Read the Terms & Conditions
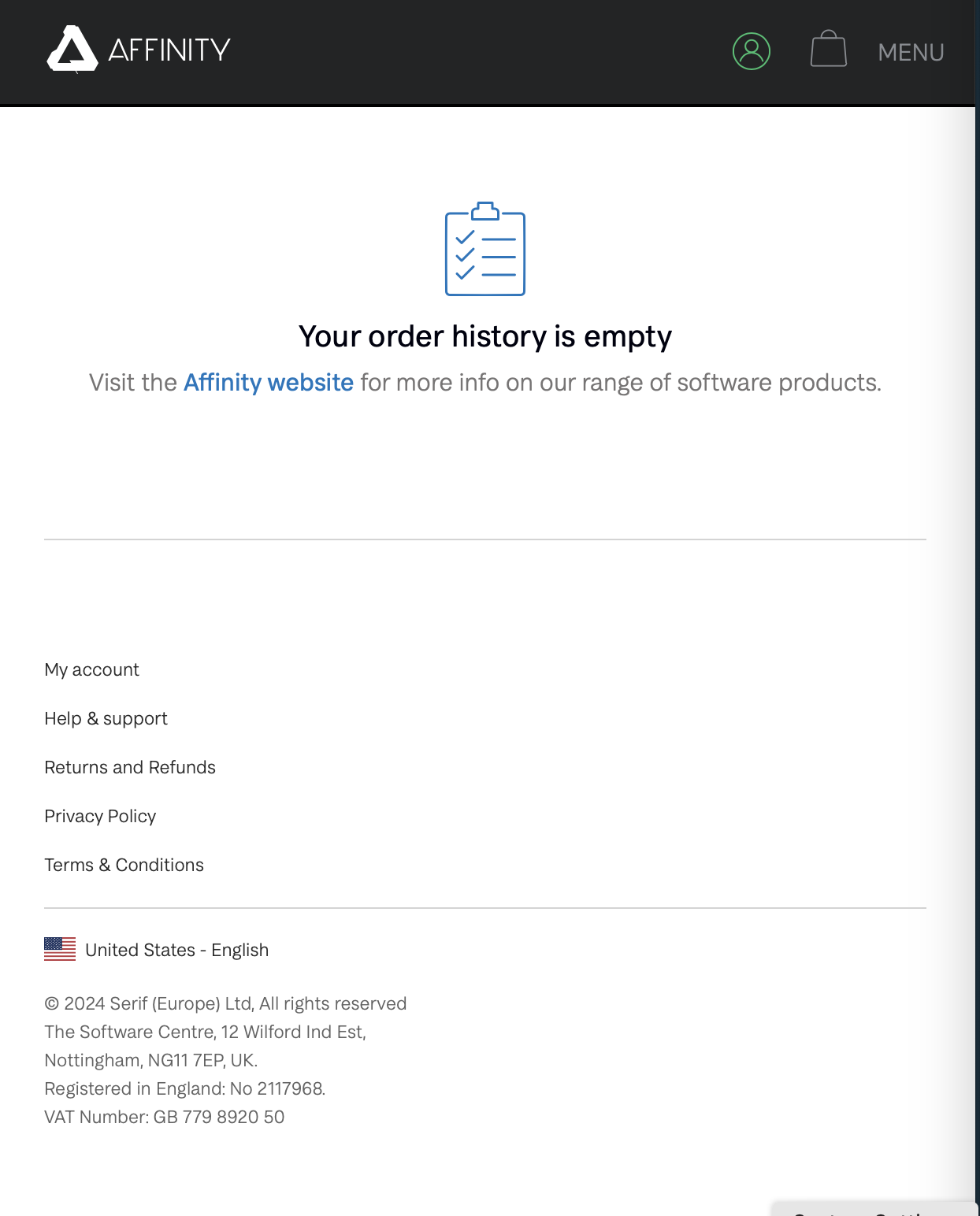Viewport: 980px width, 1216px height. tap(124, 865)
